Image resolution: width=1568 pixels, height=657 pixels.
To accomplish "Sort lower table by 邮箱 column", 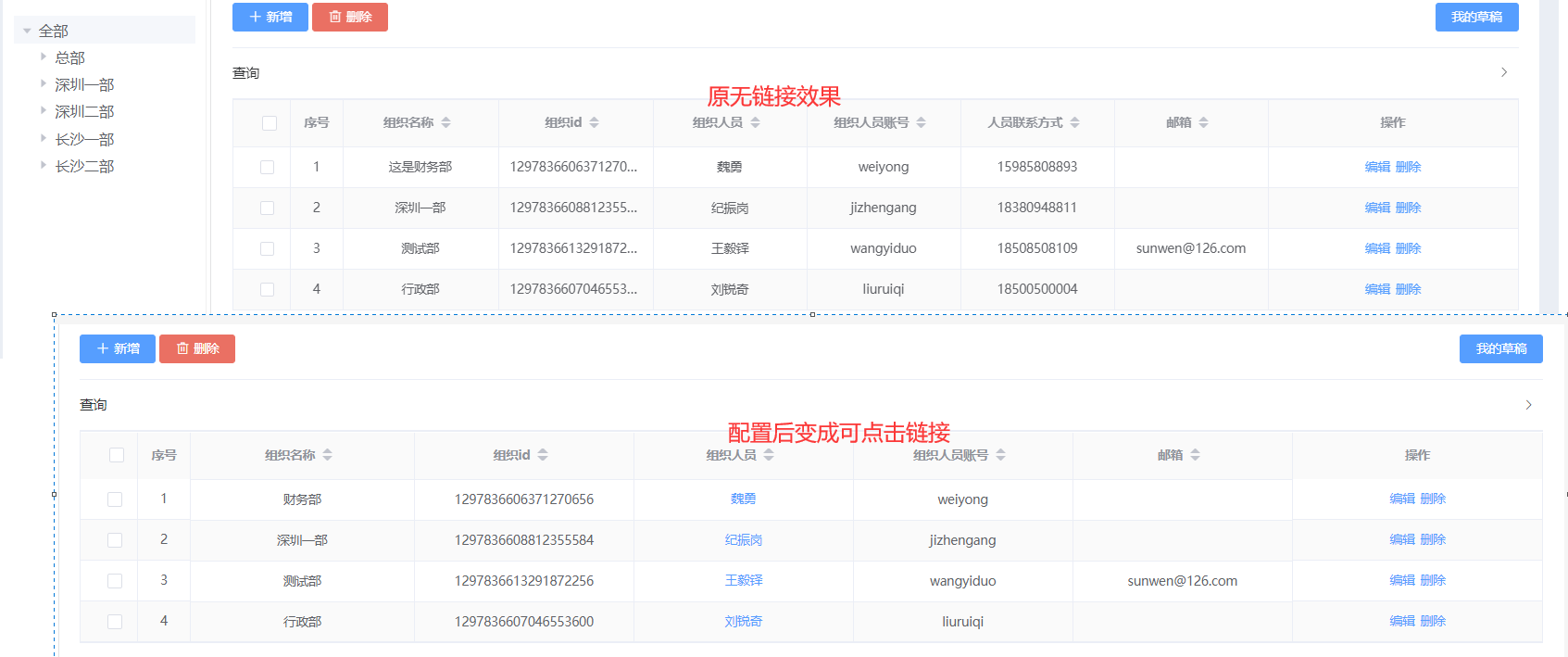I will coord(1195,455).
